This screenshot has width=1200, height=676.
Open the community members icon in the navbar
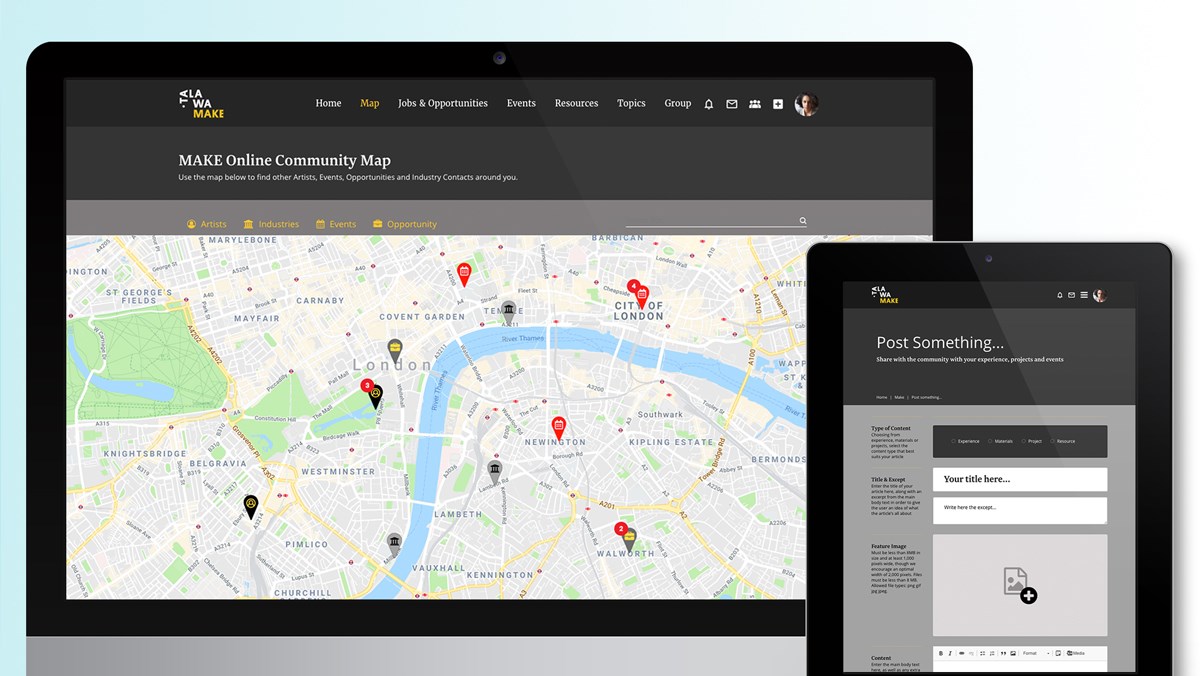coord(755,104)
